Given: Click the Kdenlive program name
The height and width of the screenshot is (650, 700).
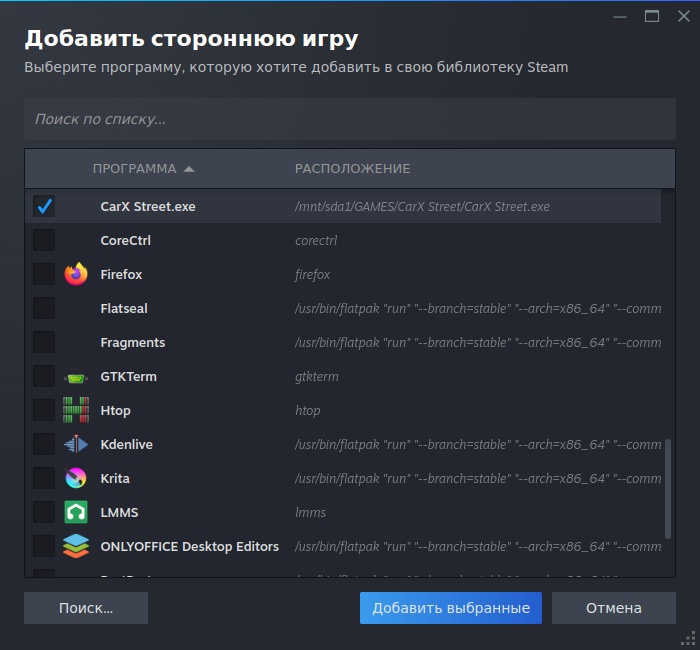Looking at the screenshot, I should 126,444.
